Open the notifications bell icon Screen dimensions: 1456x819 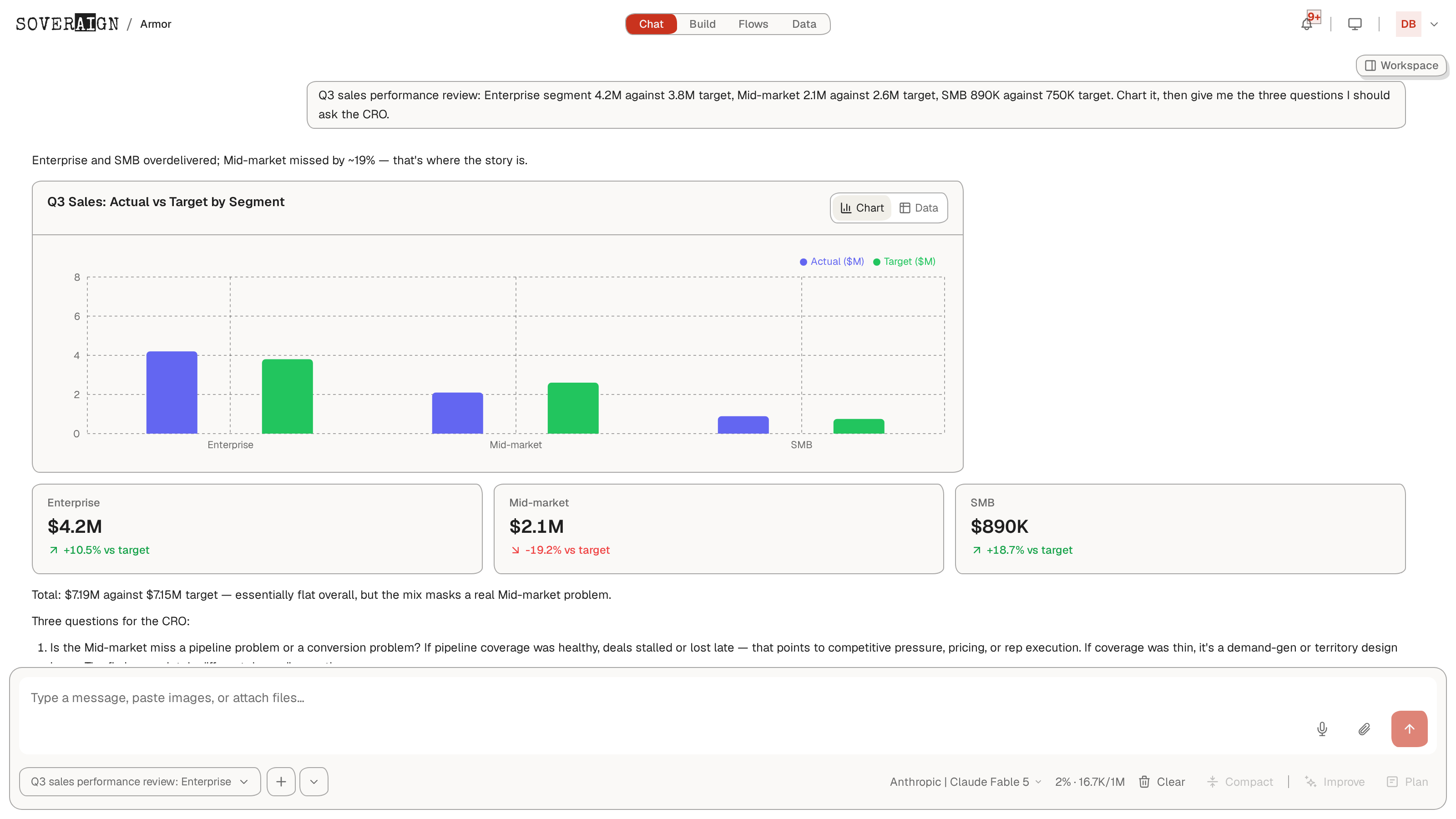[1307, 24]
